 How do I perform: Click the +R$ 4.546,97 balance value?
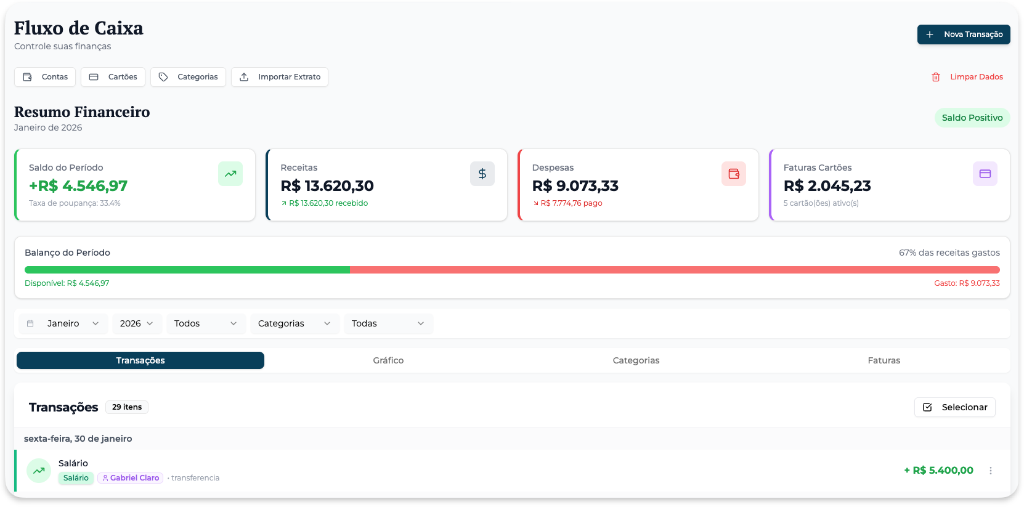[78, 186]
